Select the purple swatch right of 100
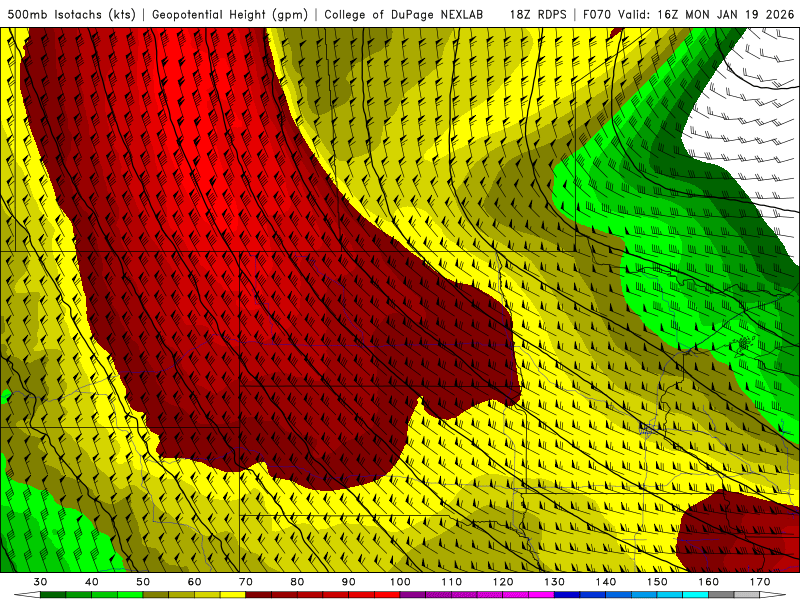Screen dimensions: 800x600 click(413, 595)
